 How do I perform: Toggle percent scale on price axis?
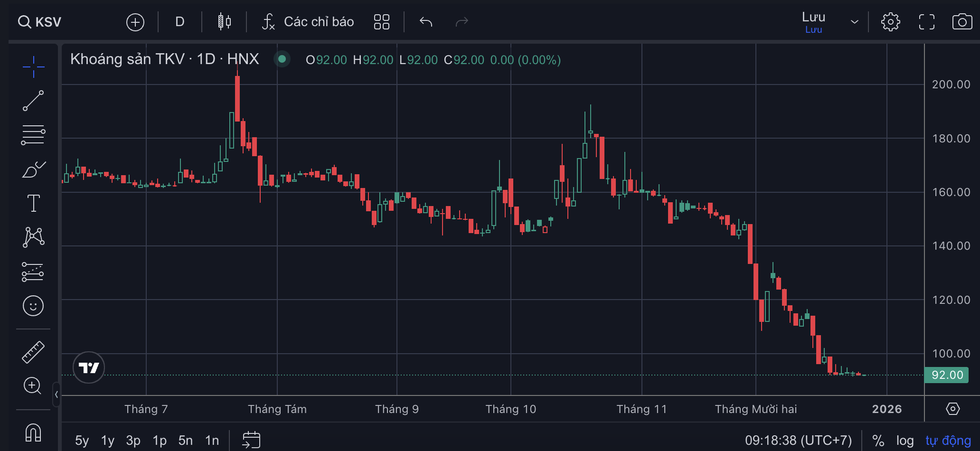click(878, 440)
